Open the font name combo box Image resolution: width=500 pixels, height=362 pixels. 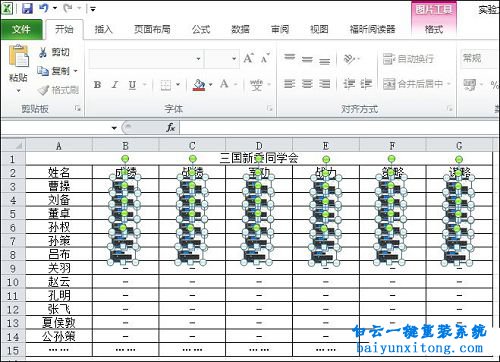[x=146, y=59]
